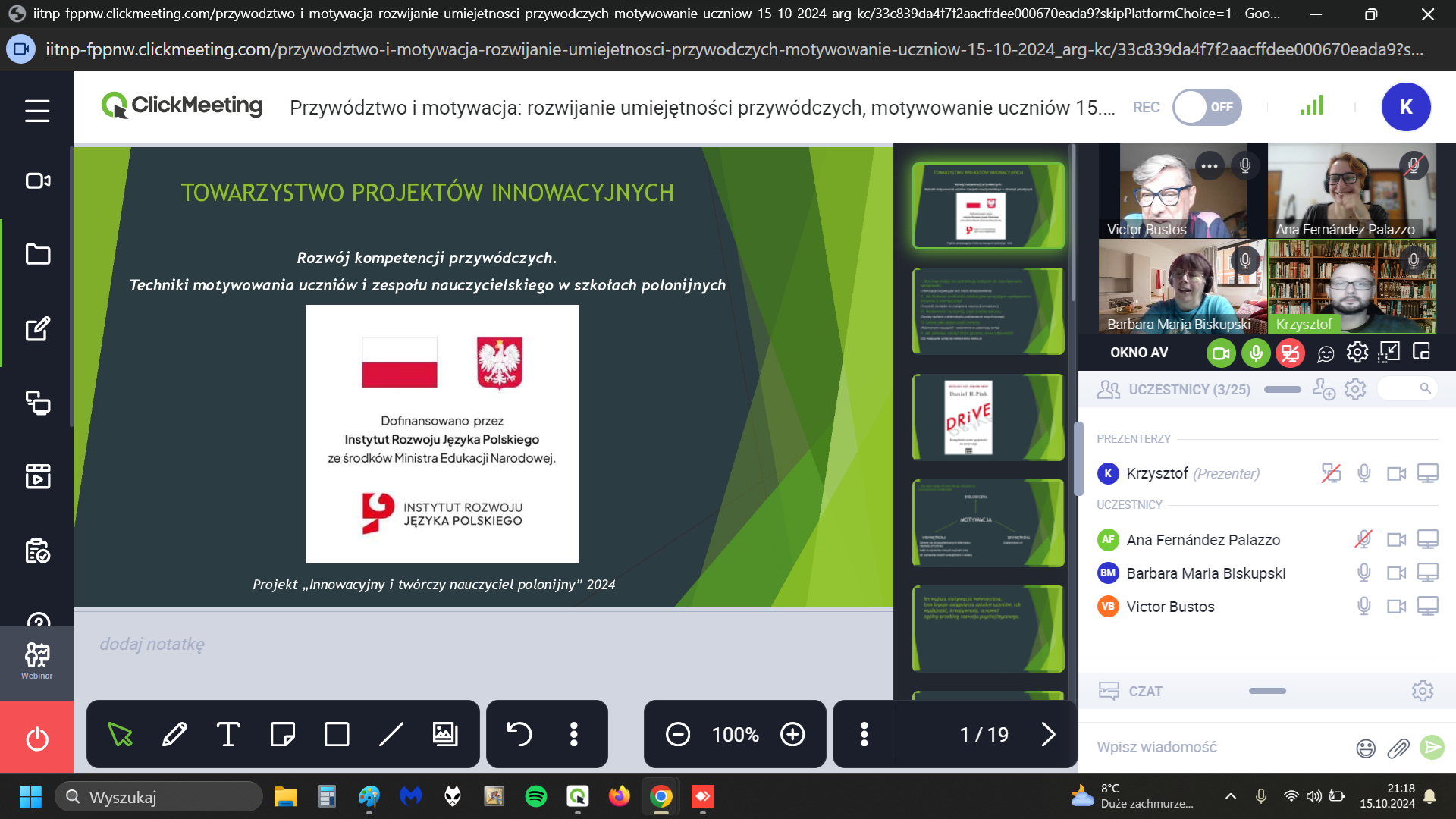Image resolution: width=1456 pixels, height=819 pixels.
Task: Grant Victor Bustos screen sharing icon
Action: [1428, 606]
